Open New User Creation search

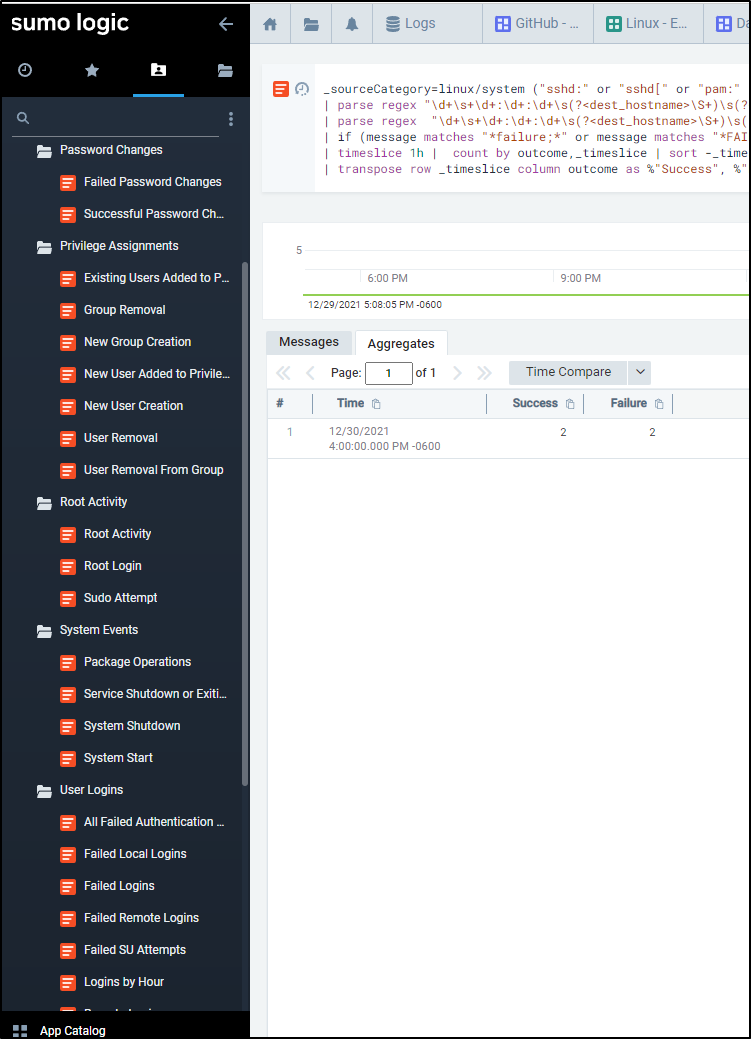pyautogui.click(x=133, y=406)
